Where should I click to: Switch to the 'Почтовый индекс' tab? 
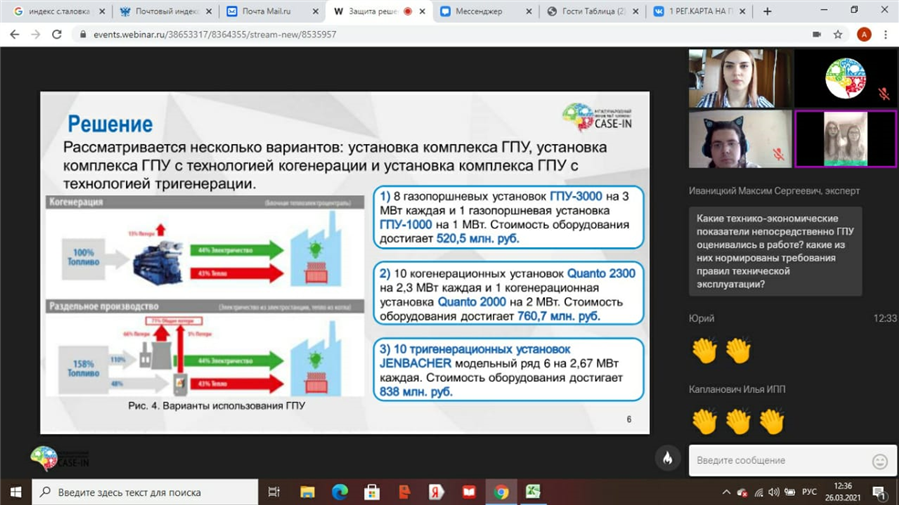point(166,11)
